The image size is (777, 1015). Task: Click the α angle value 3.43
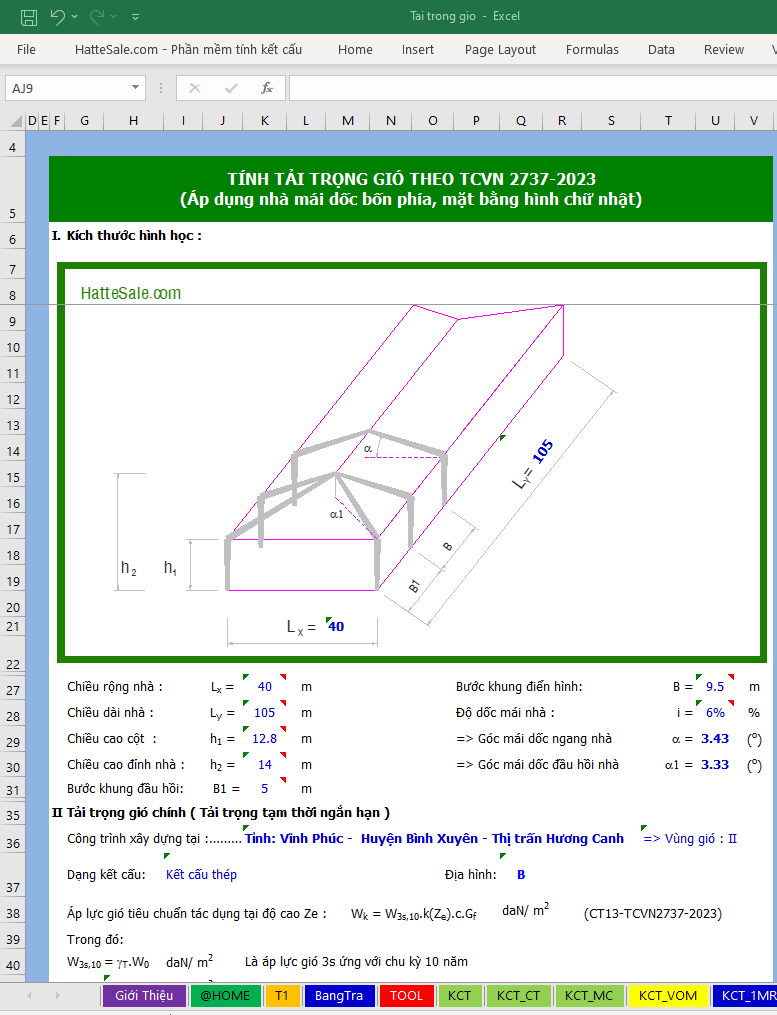click(x=715, y=739)
